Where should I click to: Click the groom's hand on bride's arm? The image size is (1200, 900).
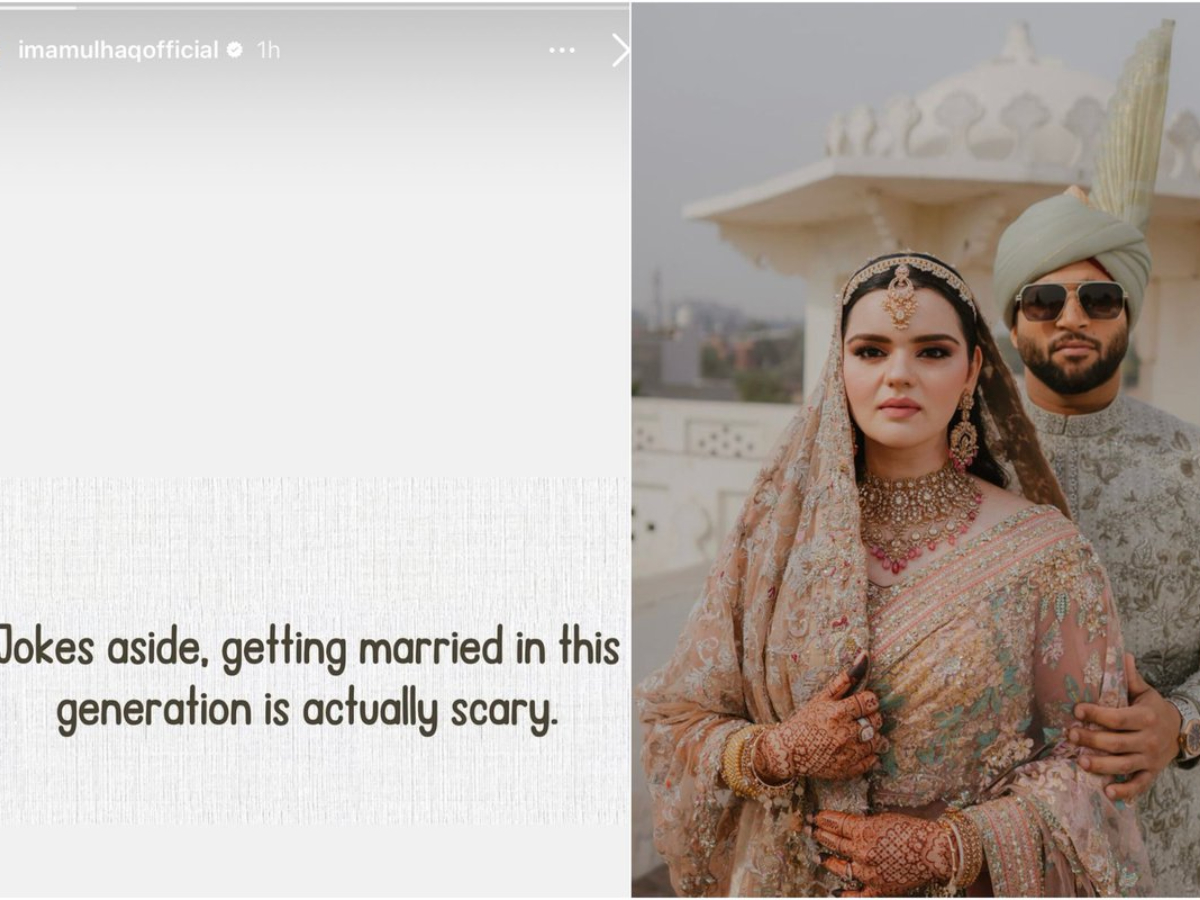click(x=1122, y=734)
